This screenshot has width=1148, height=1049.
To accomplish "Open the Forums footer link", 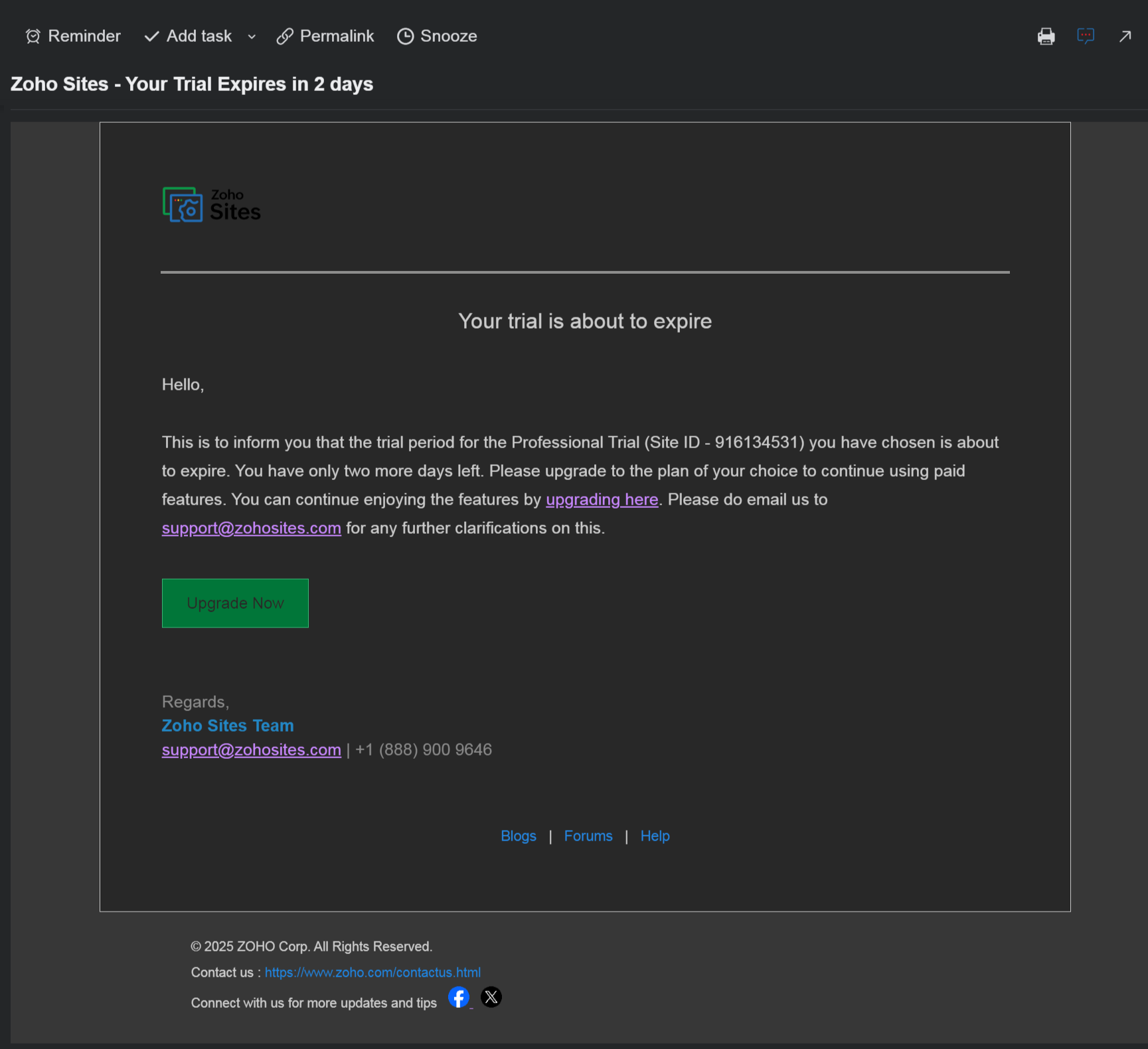I will pos(588,836).
